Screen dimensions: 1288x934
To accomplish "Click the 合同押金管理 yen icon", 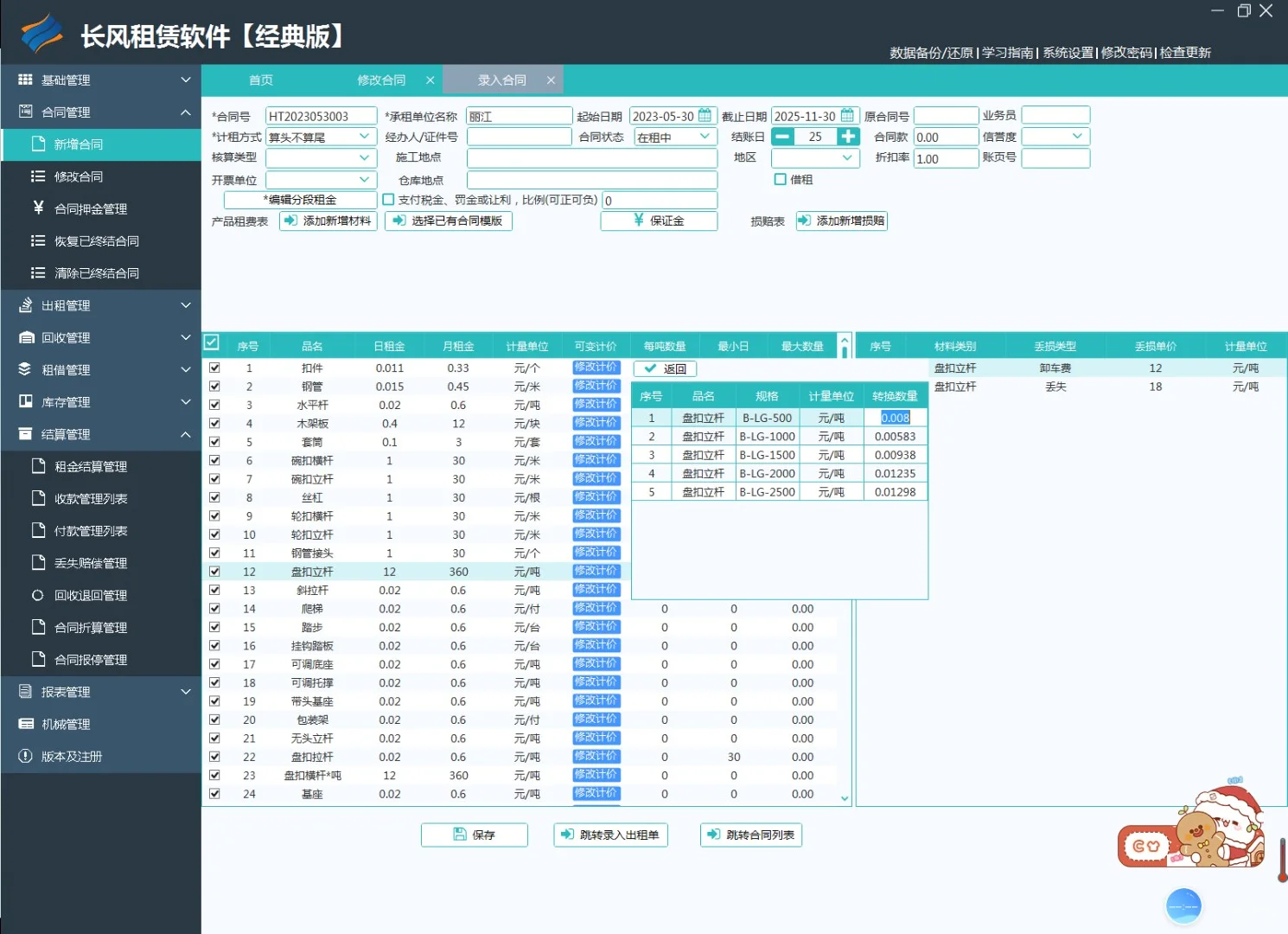I will pyautogui.click(x=38, y=208).
